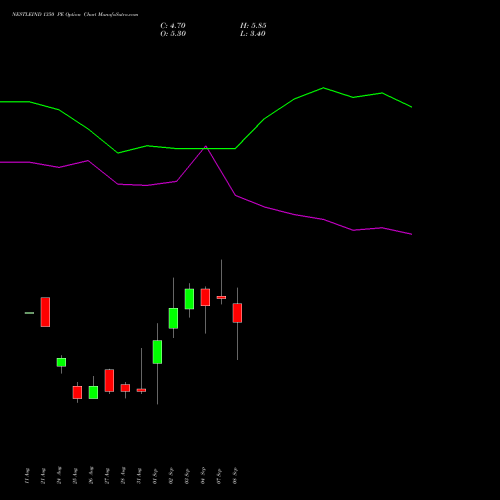Select the high value 'H: 5.85'
Image resolution: width=500 pixels, height=500 pixels.
[x=253, y=26]
